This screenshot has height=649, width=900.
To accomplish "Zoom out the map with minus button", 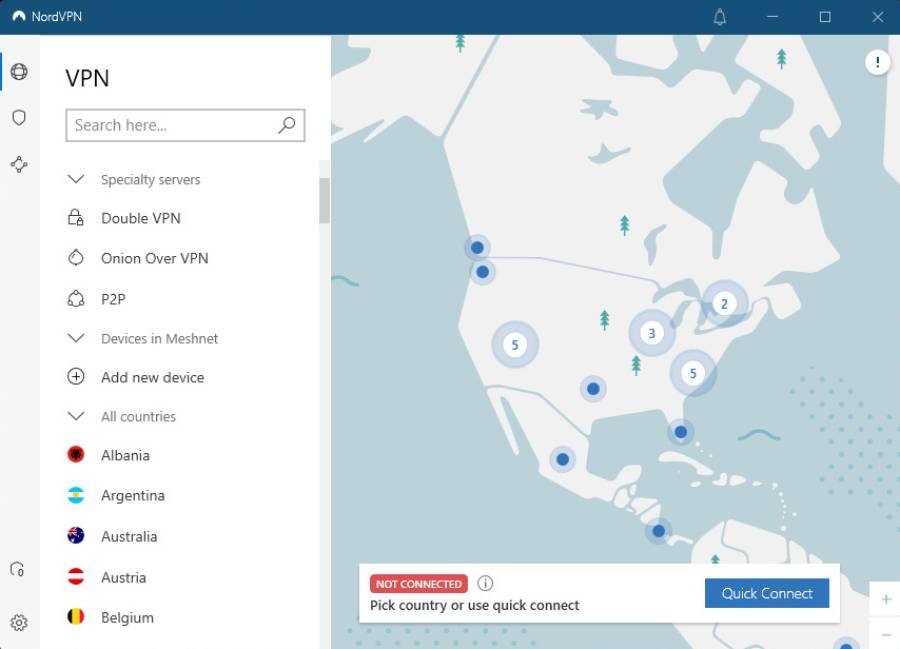I will (886, 634).
